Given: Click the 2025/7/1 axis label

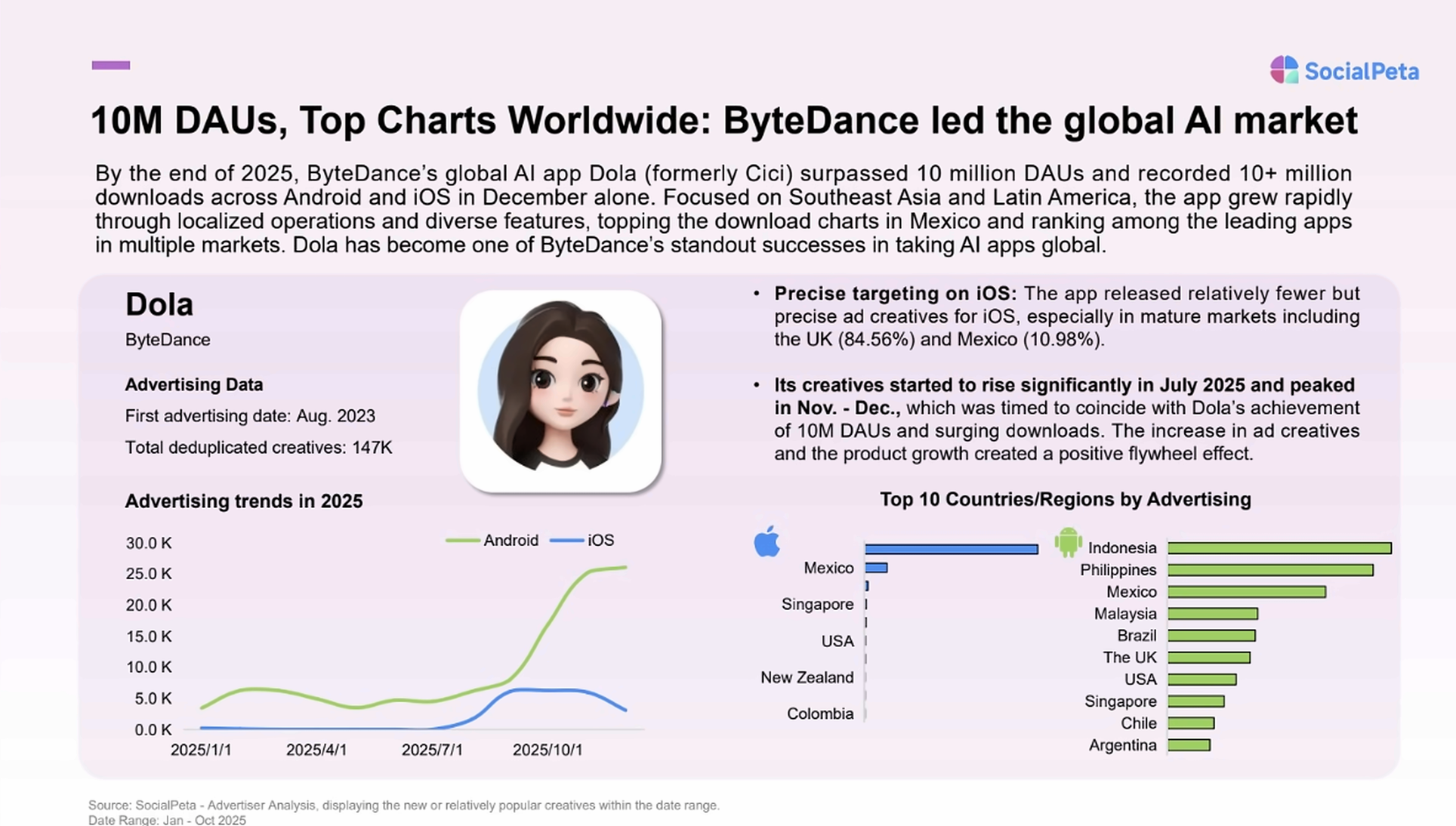Looking at the screenshot, I should point(432,750).
